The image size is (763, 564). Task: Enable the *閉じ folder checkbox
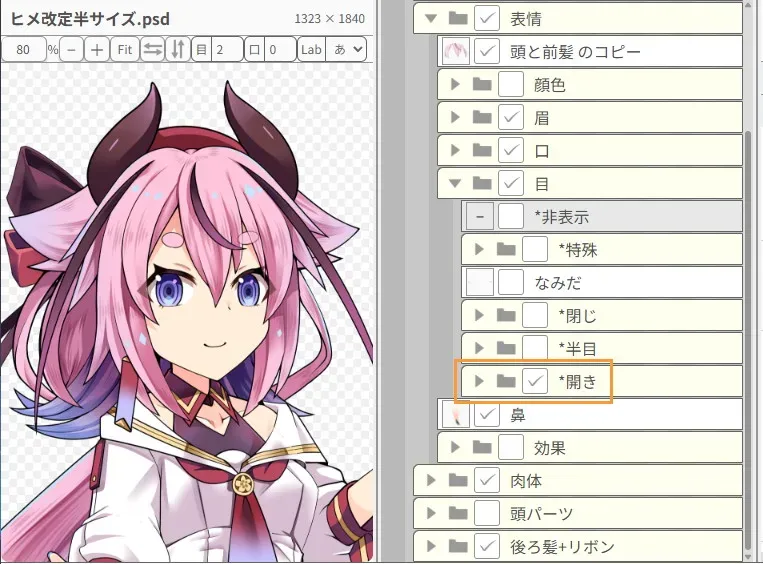535,316
